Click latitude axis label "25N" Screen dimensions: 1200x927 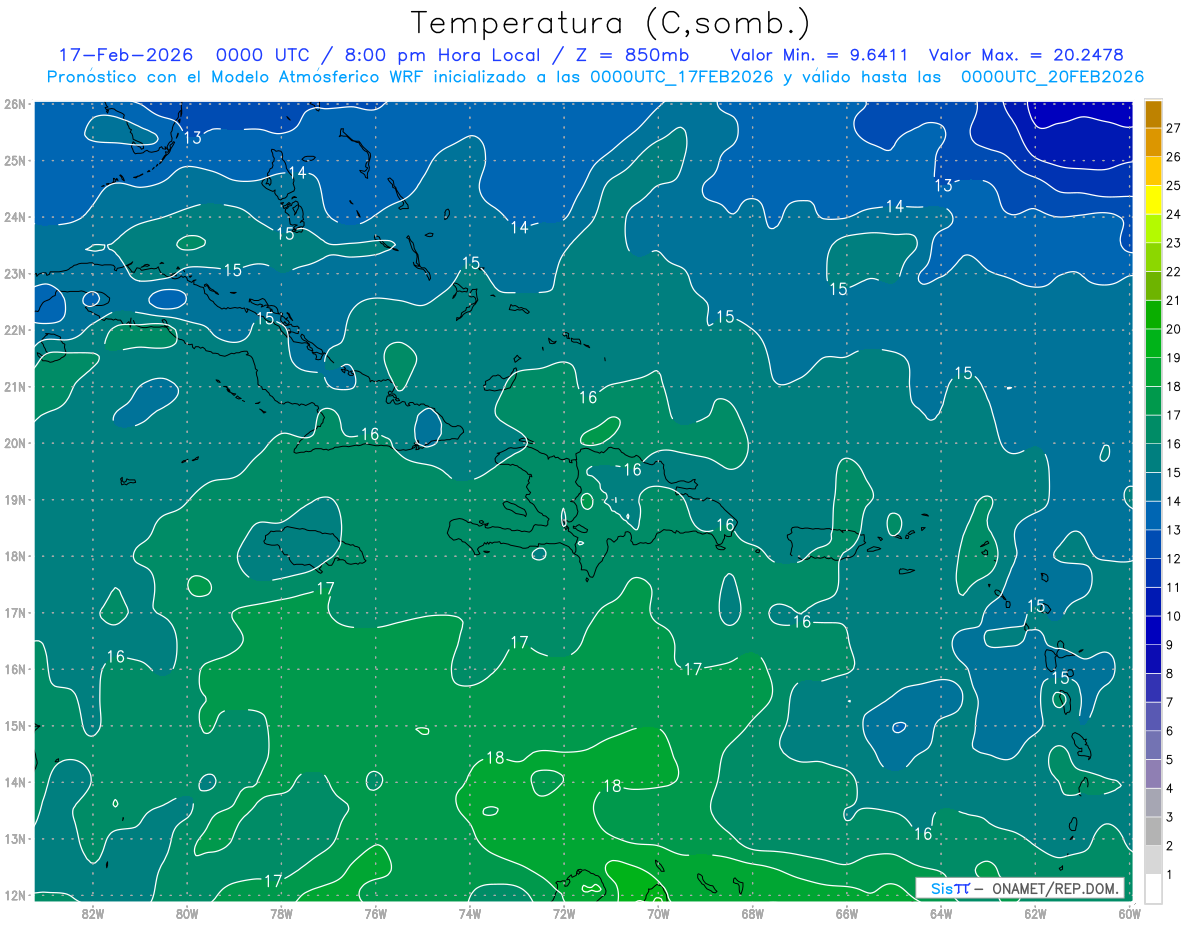[15, 160]
